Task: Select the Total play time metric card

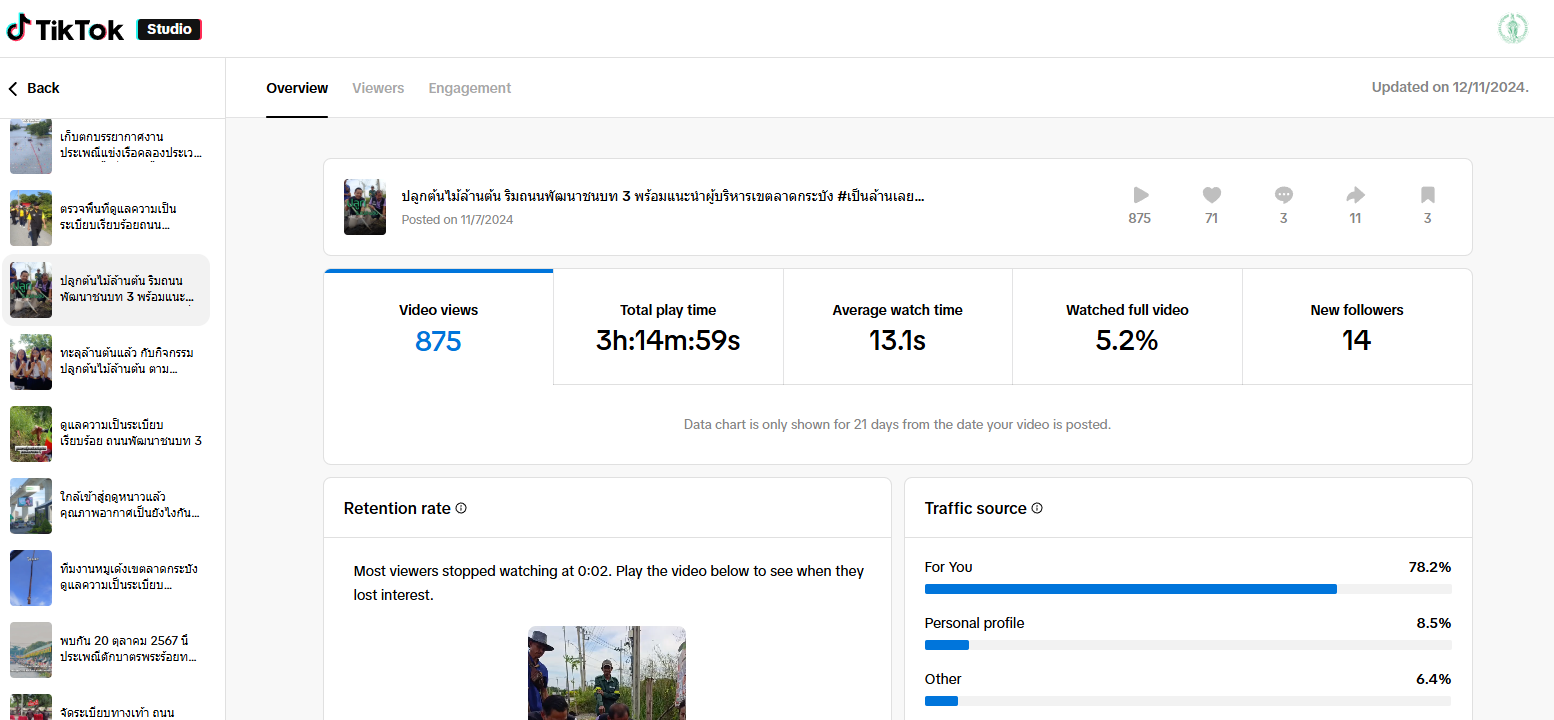Action: 668,327
